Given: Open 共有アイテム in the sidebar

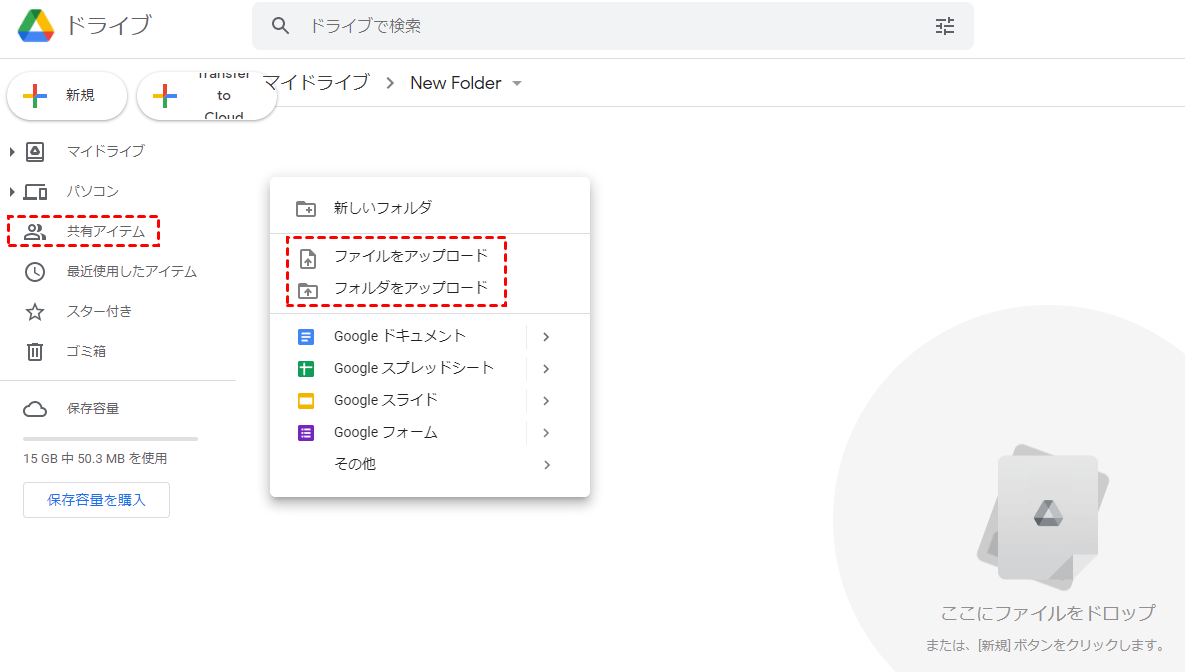Looking at the screenshot, I should coord(106,231).
